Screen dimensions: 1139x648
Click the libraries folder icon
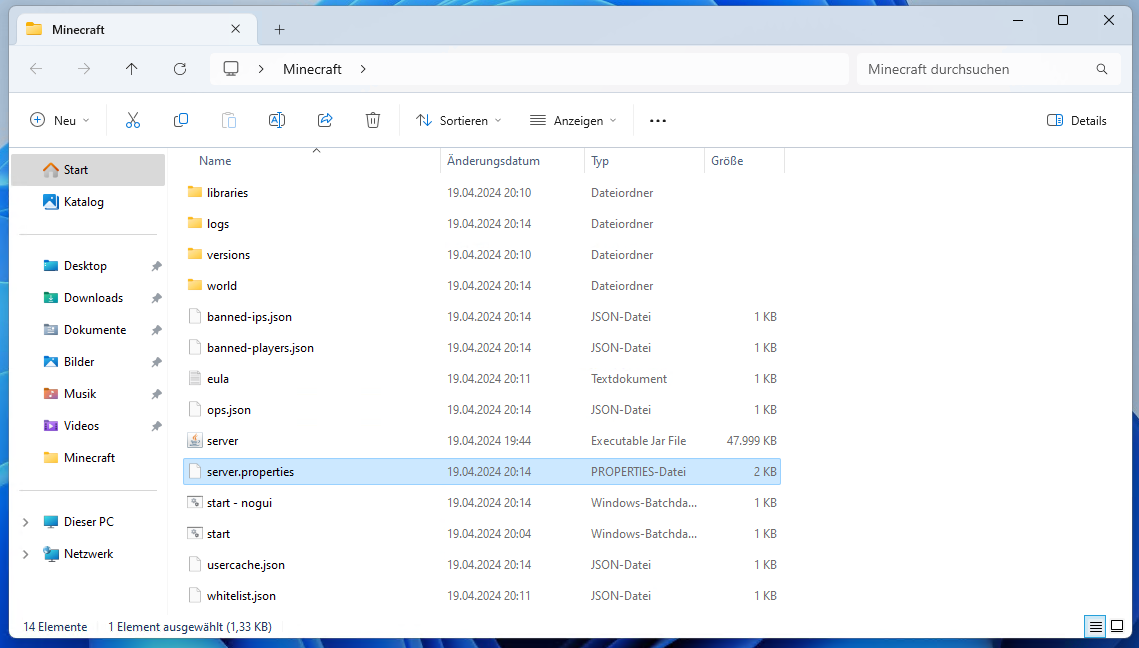point(195,192)
